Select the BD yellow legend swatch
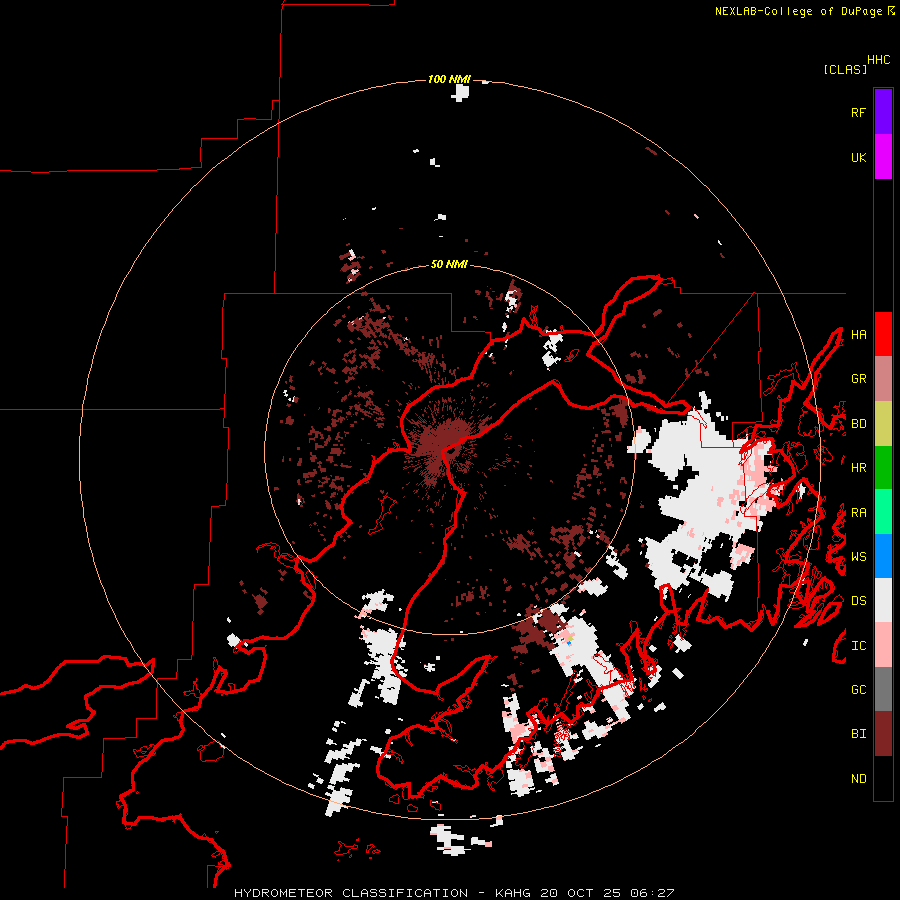The width and height of the screenshot is (900, 900). (883, 424)
